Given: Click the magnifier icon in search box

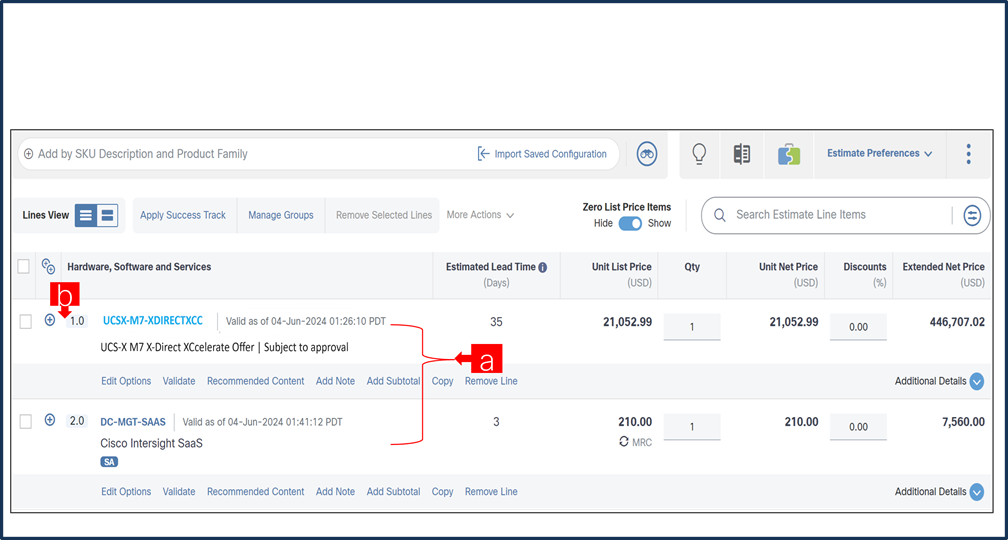Looking at the screenshot, I should [x=720, y=215].
